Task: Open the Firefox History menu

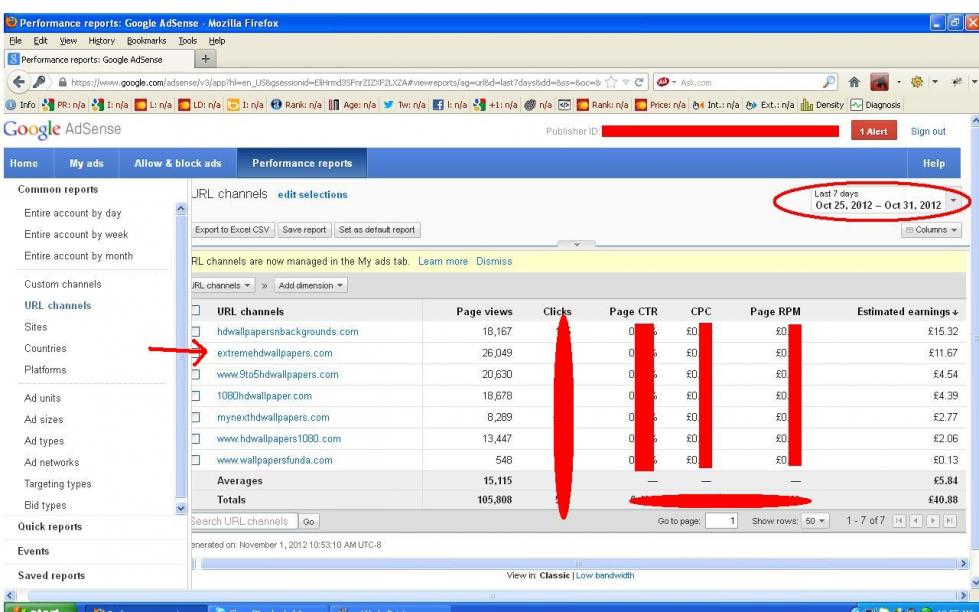Action: [101, 41]
